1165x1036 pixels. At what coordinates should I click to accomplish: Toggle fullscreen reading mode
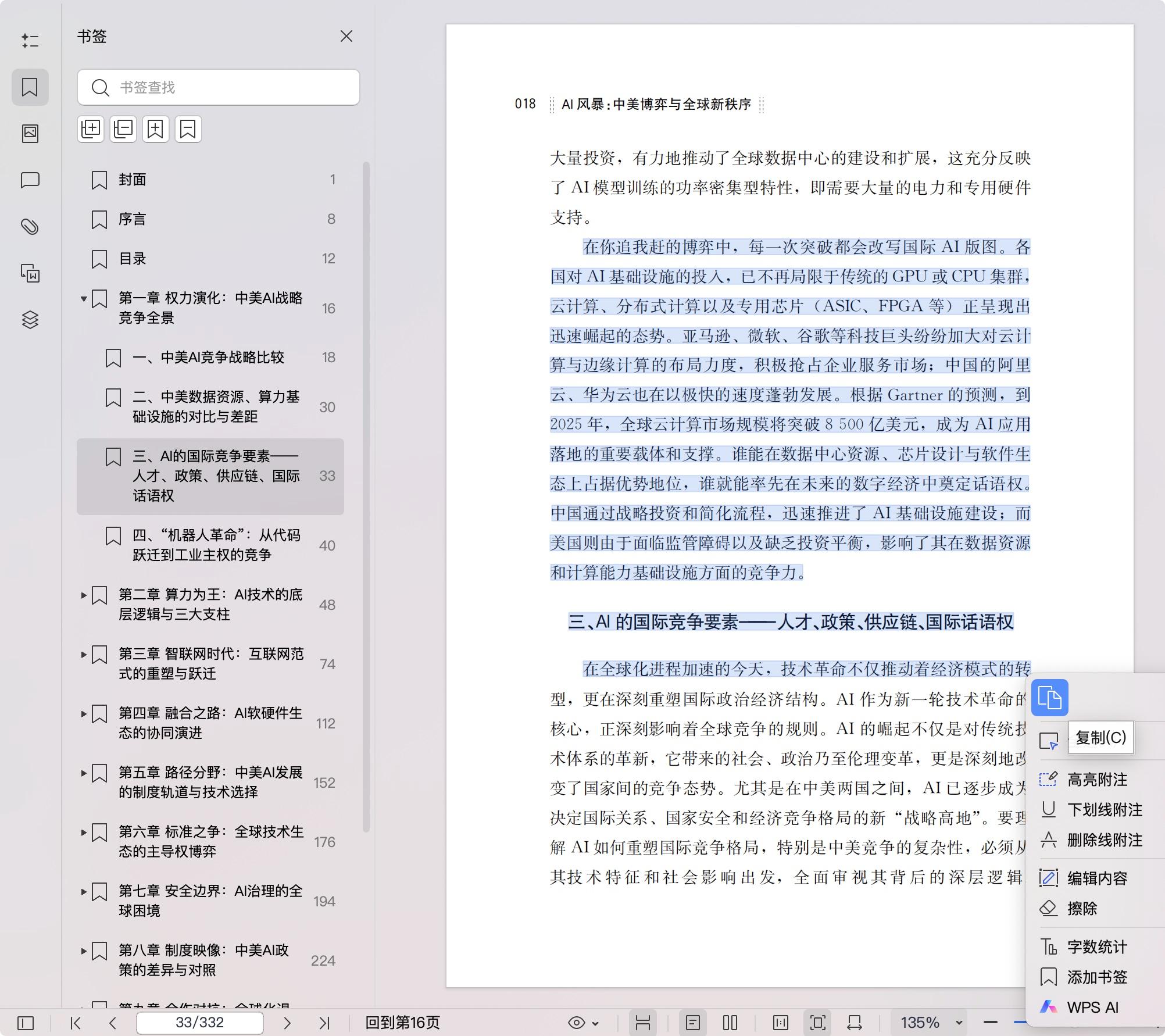pos(818,1021)
